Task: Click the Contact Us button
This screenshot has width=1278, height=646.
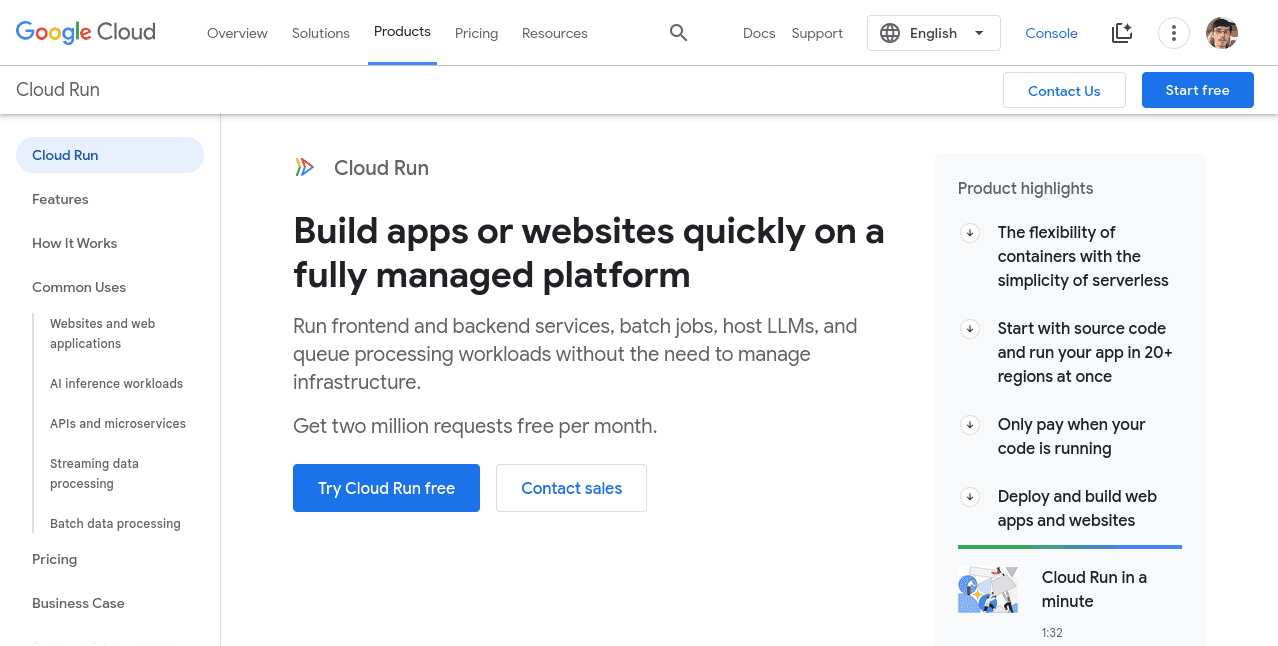Action: click(x=1064, y=90)
